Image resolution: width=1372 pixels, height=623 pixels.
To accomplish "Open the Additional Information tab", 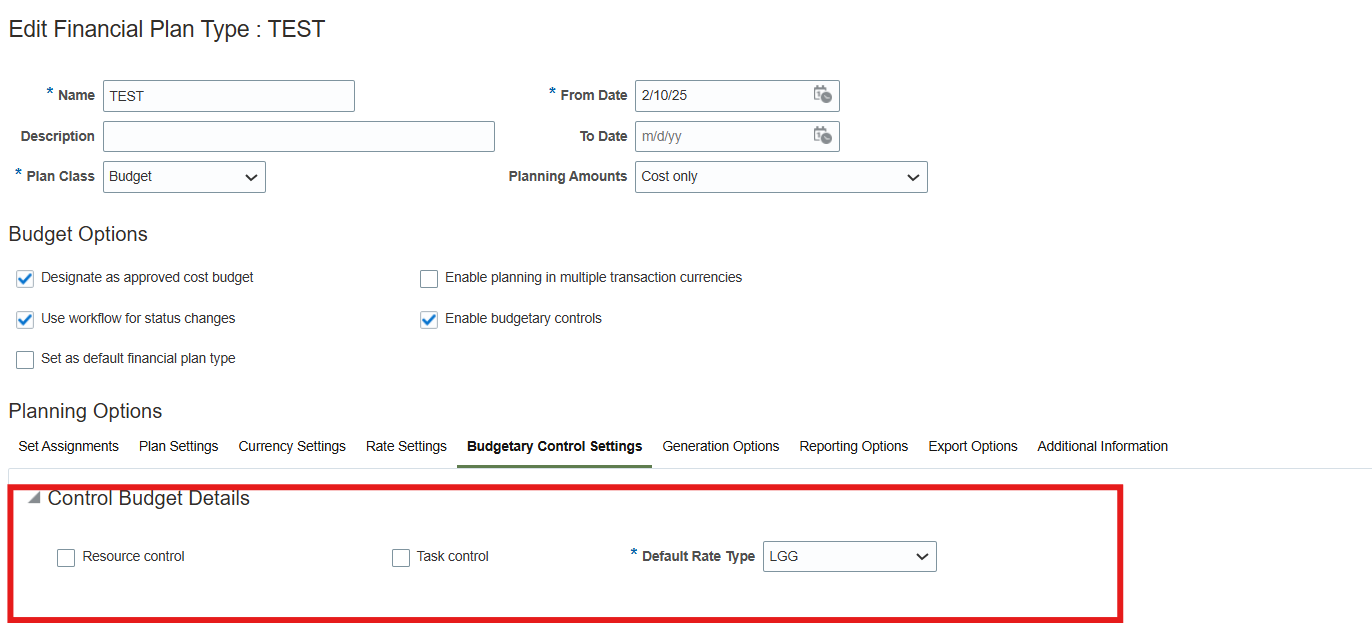I will tap(1102, 446).
